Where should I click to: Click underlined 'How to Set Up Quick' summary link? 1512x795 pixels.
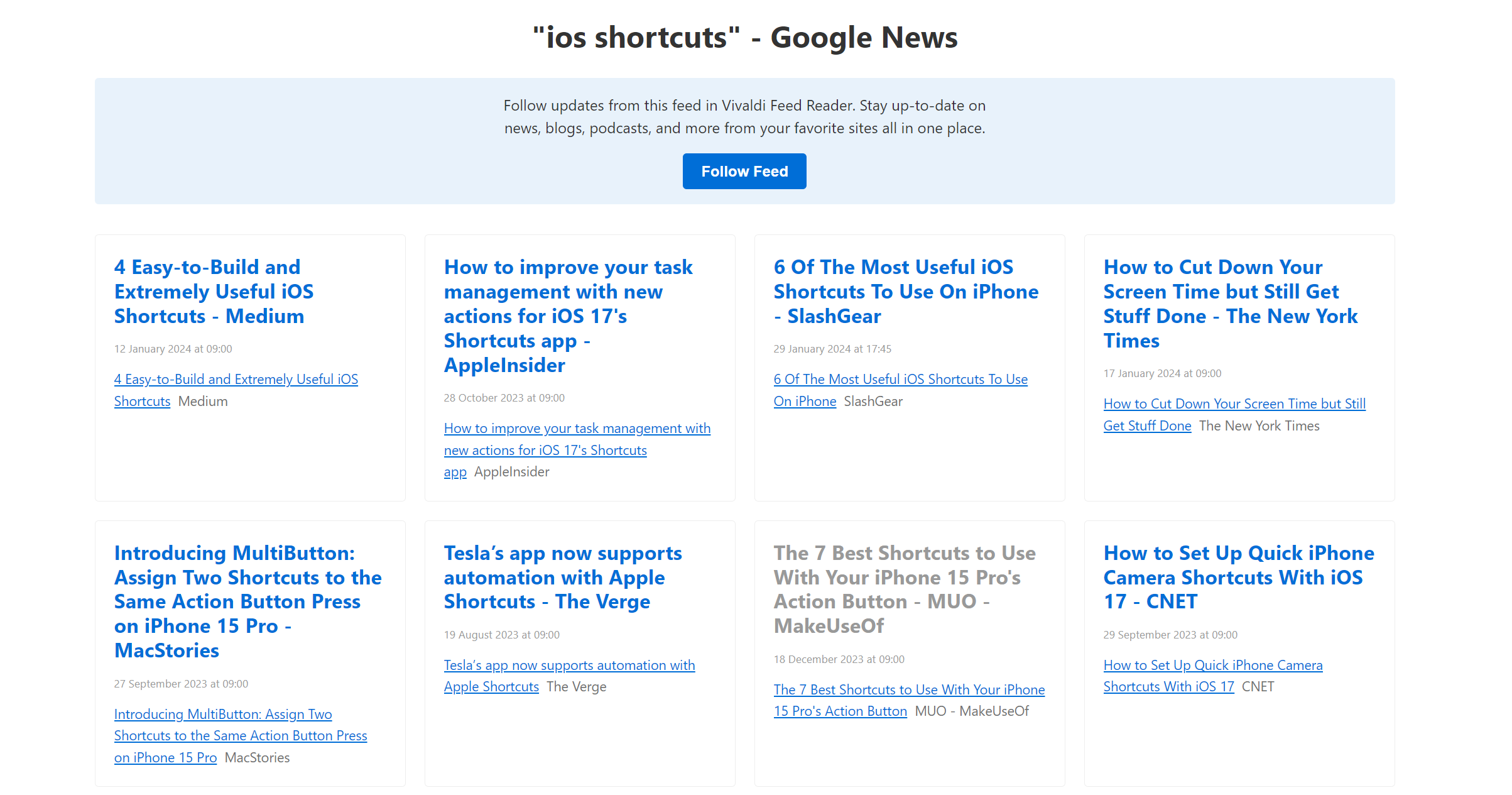coord(1212,666)
